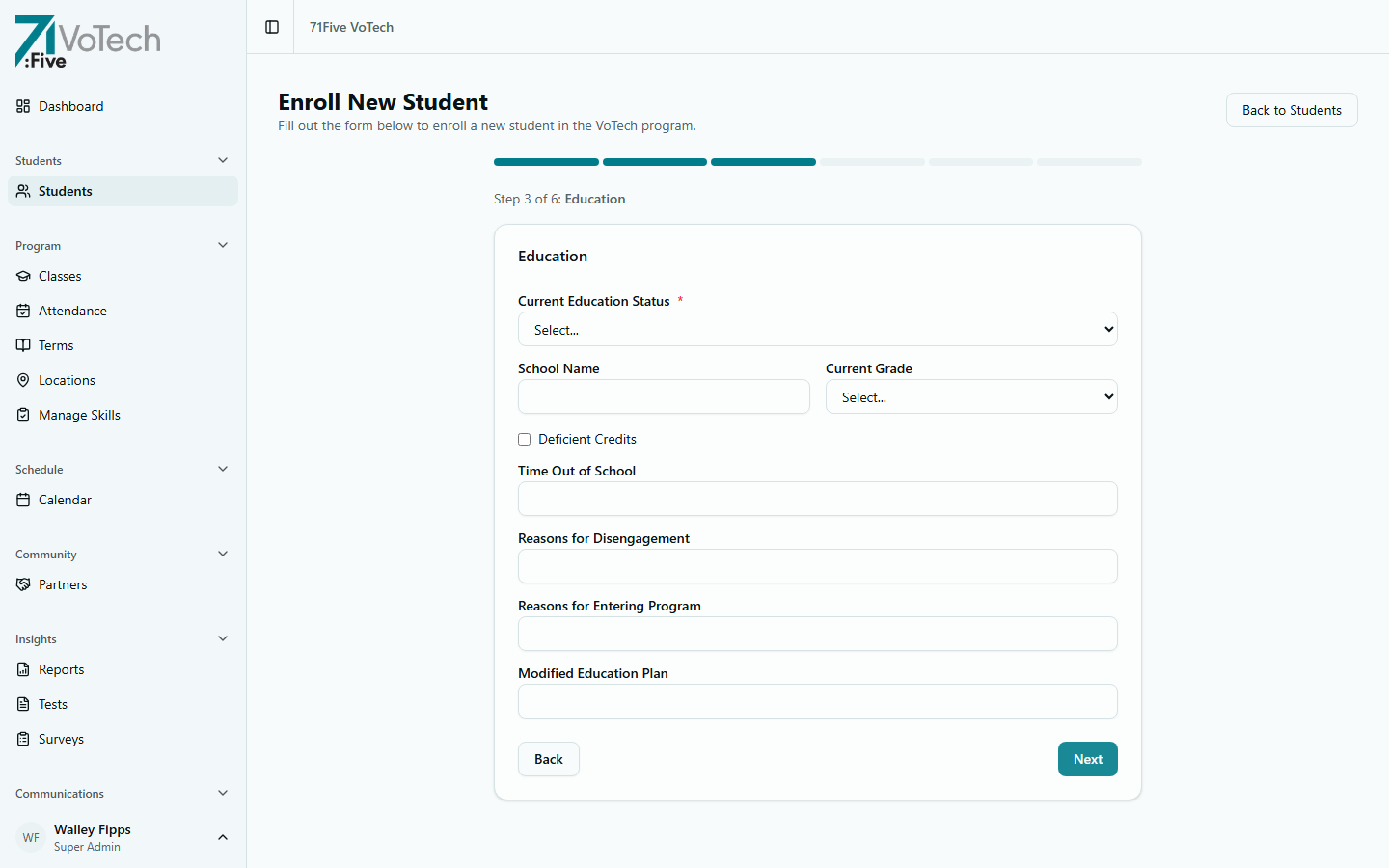Open Manage Skills from the sidebar

[x=79, y=415]
